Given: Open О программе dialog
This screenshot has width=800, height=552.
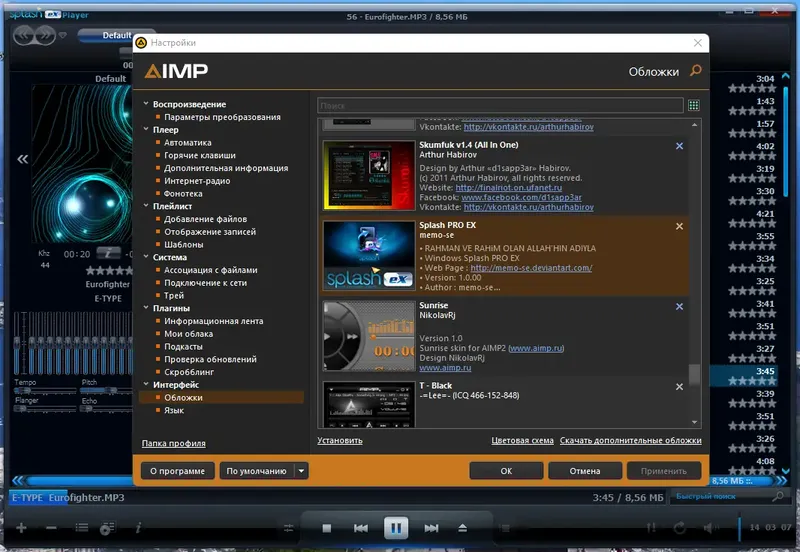Looking at the screenshot, I should click(x=178, y=471).
